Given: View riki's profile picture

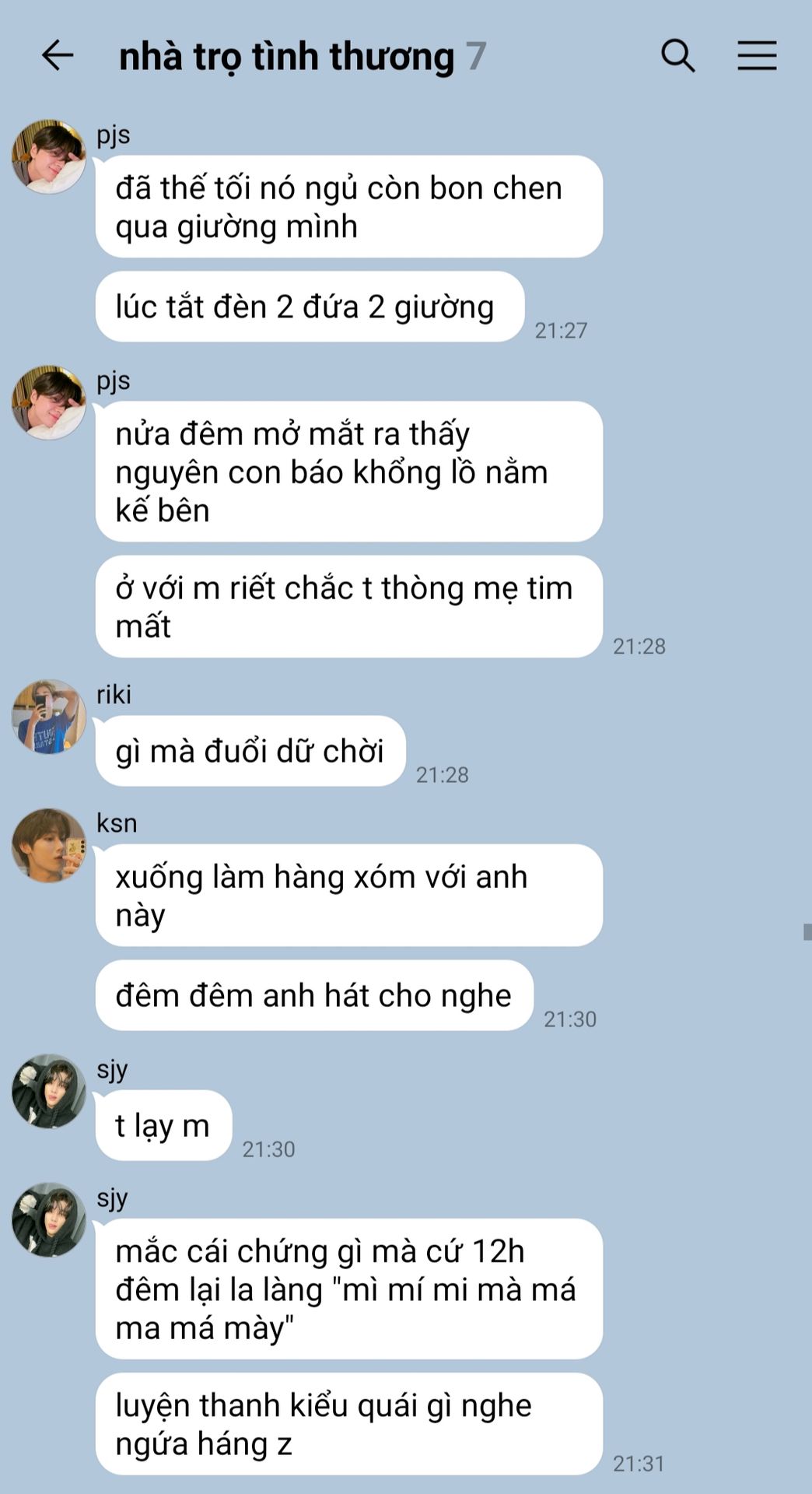Looking at the screenshot, I should [49, 717].
